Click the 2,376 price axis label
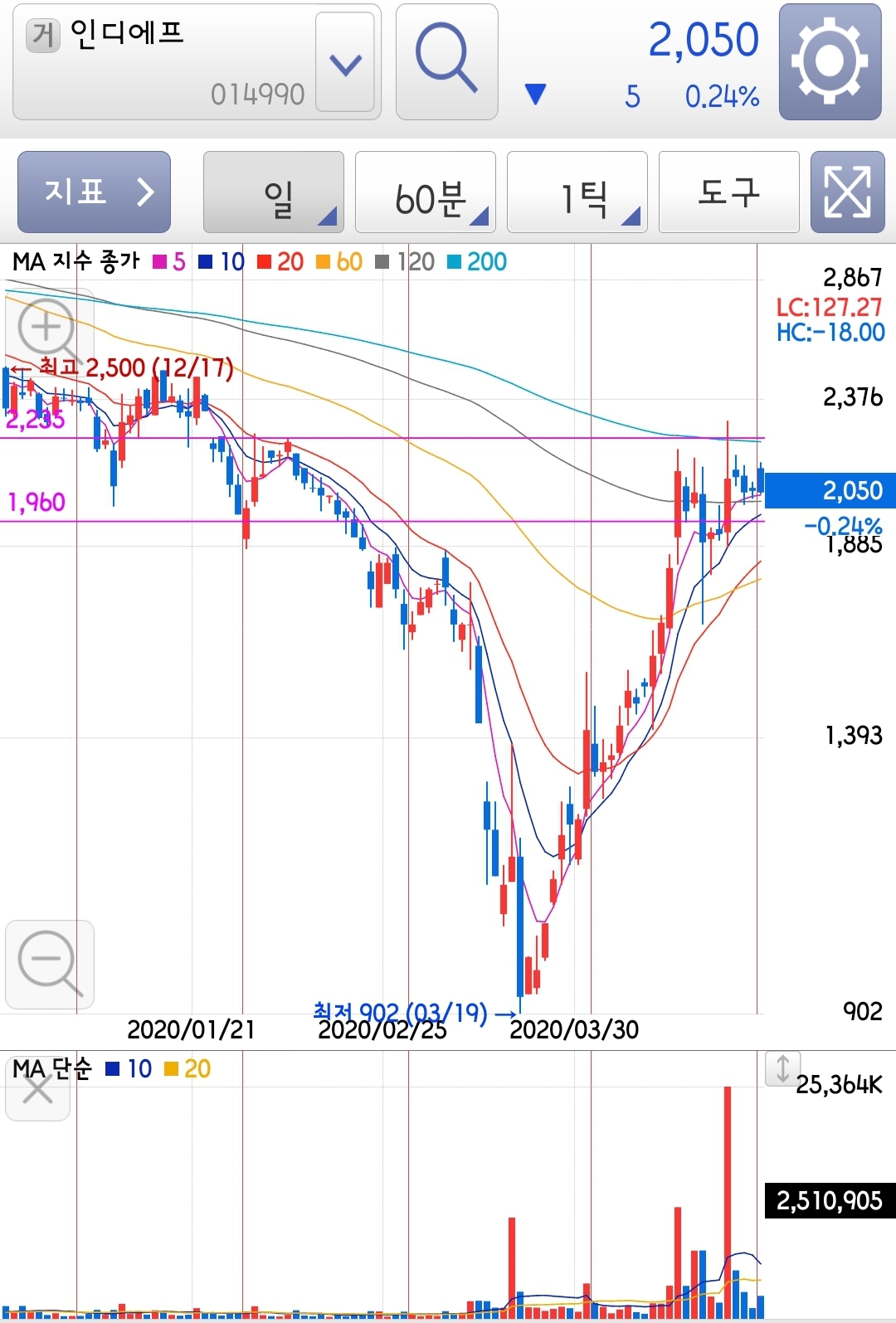Screen dimensions: 896x1323 pos(853,397)
